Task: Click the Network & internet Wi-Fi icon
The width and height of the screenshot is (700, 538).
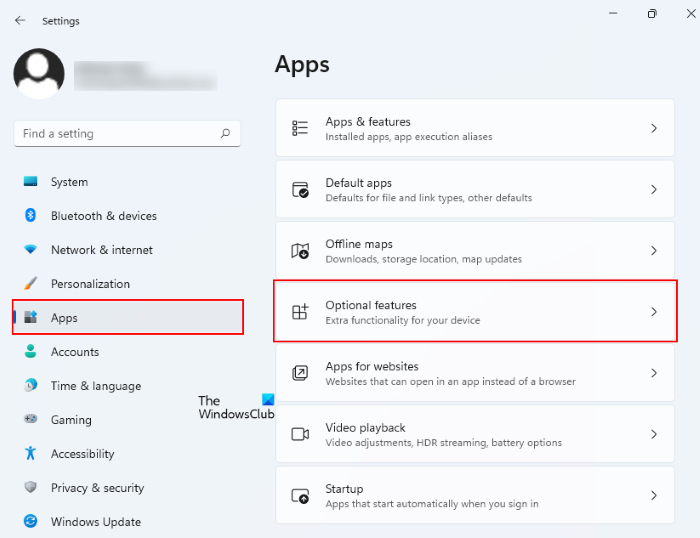Action: [x=30, y=250]
